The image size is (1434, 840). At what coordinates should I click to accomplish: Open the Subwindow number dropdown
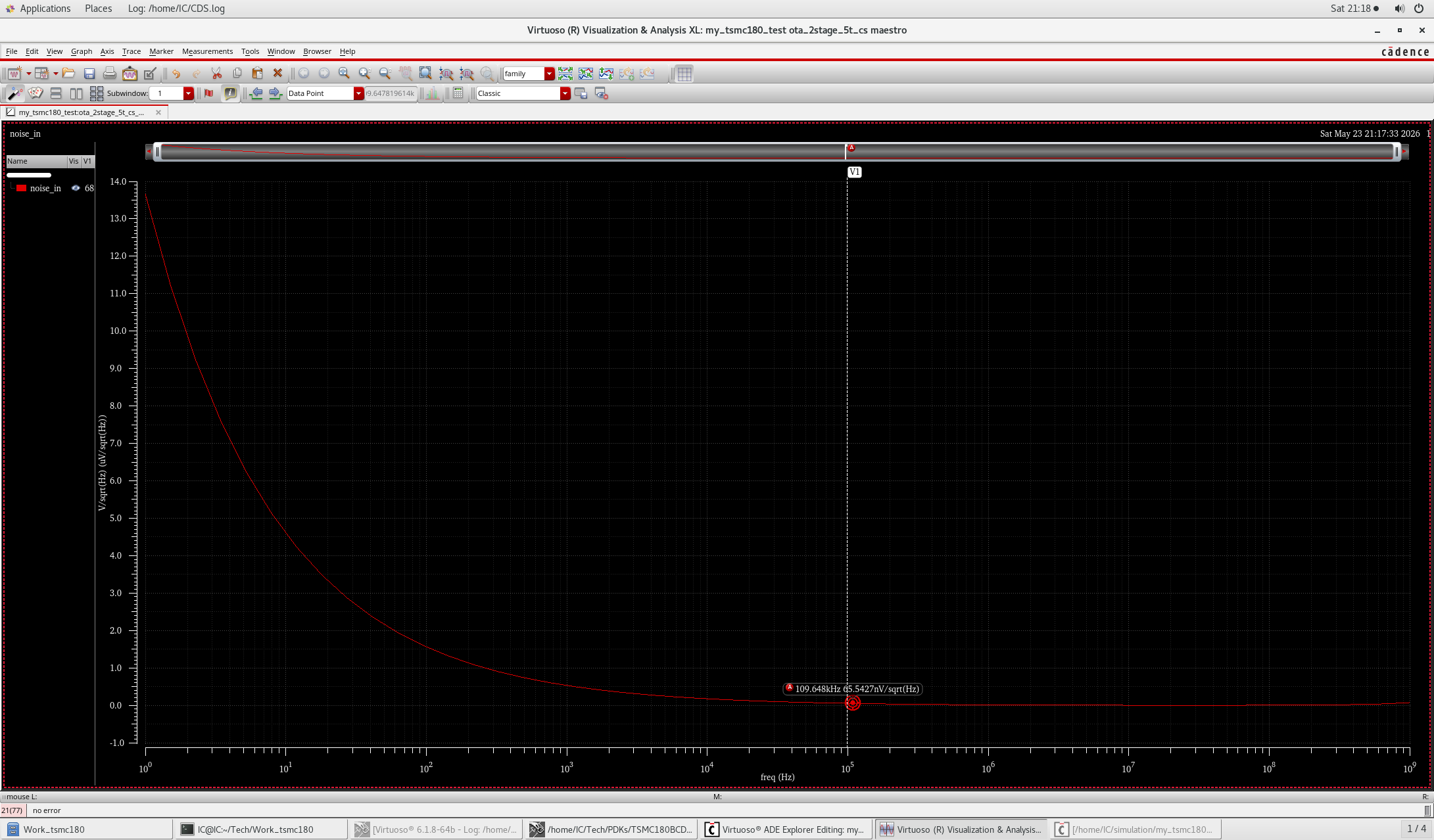[188, 93]
